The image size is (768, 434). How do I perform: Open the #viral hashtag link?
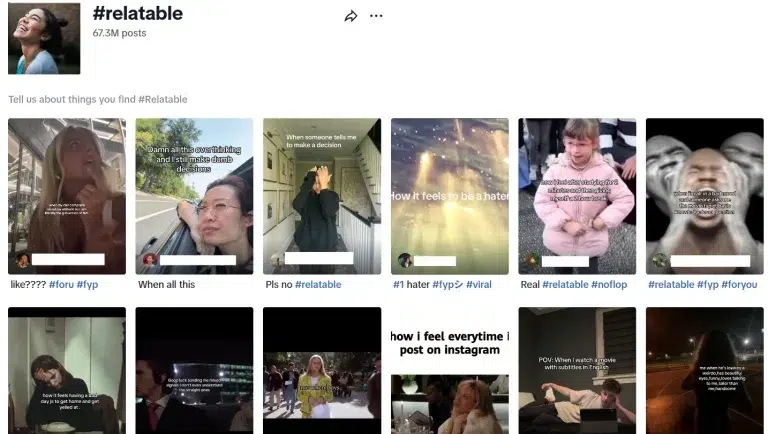click(x=479, y=285)
